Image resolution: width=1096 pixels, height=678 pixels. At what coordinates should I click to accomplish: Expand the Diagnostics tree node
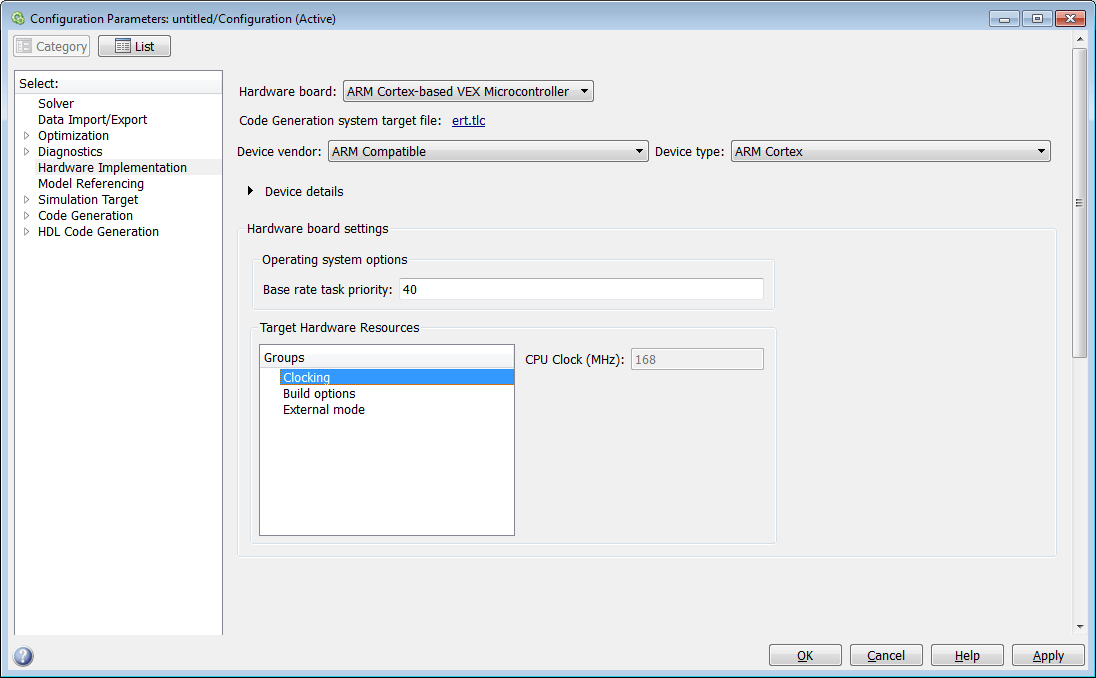tap(27, 151)
